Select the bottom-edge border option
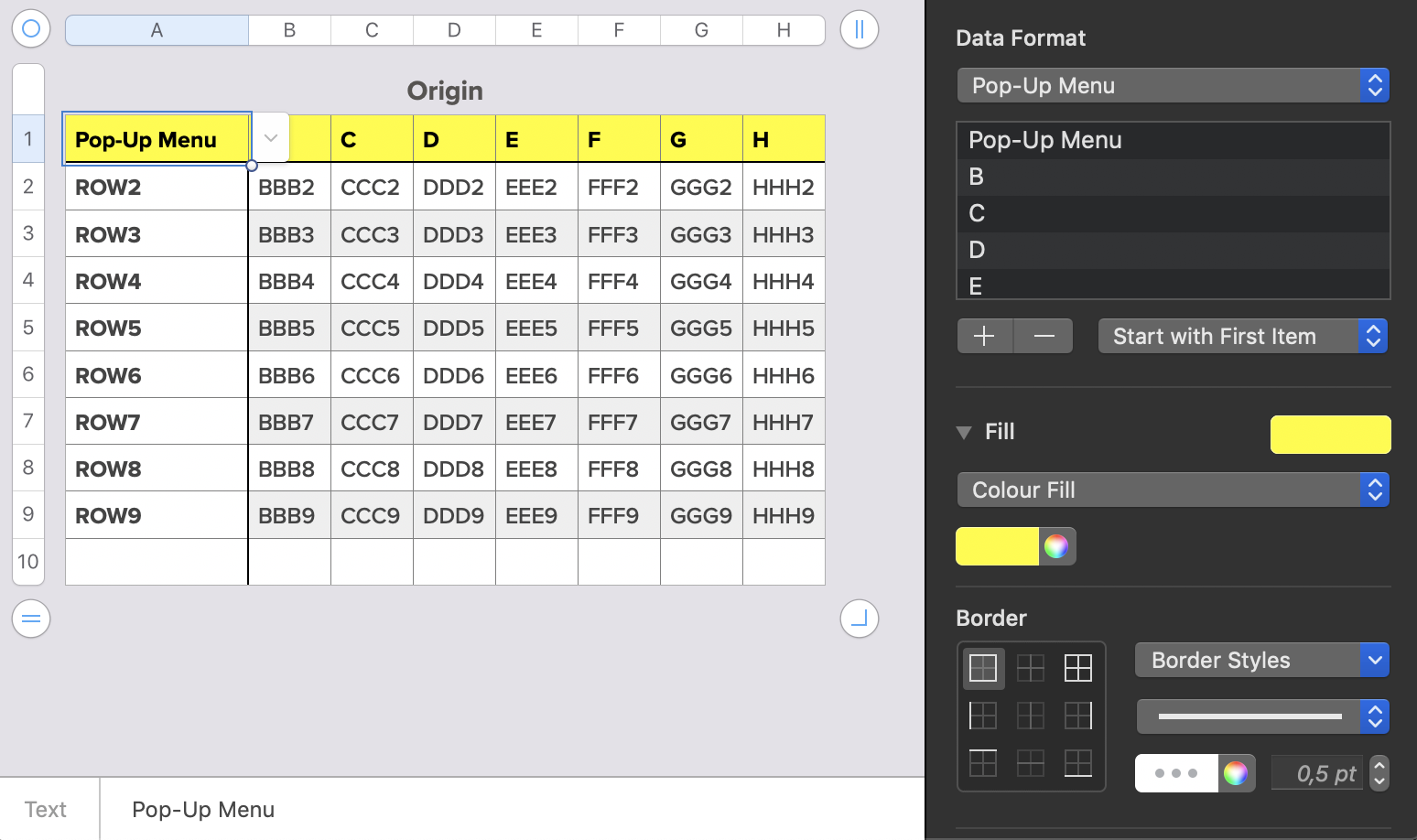The height and width of the screenshot is (840, 1417). click(1078, 762)
